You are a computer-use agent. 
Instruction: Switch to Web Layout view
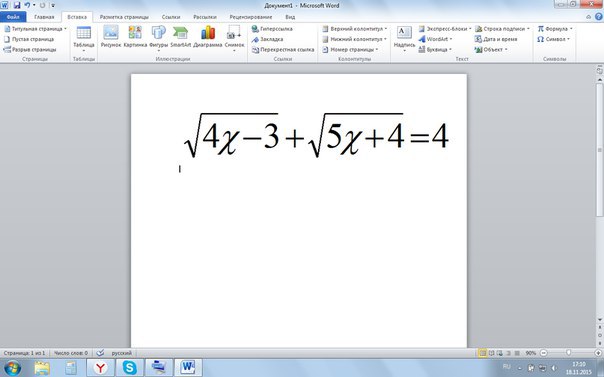coord(500,353)
